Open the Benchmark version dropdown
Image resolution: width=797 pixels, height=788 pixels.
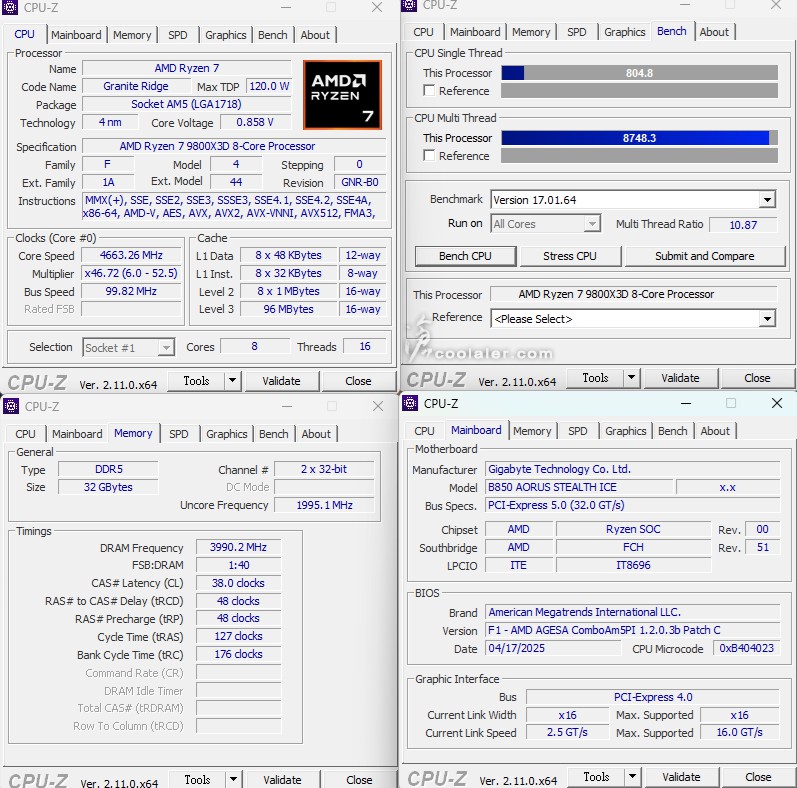point(767,200)
